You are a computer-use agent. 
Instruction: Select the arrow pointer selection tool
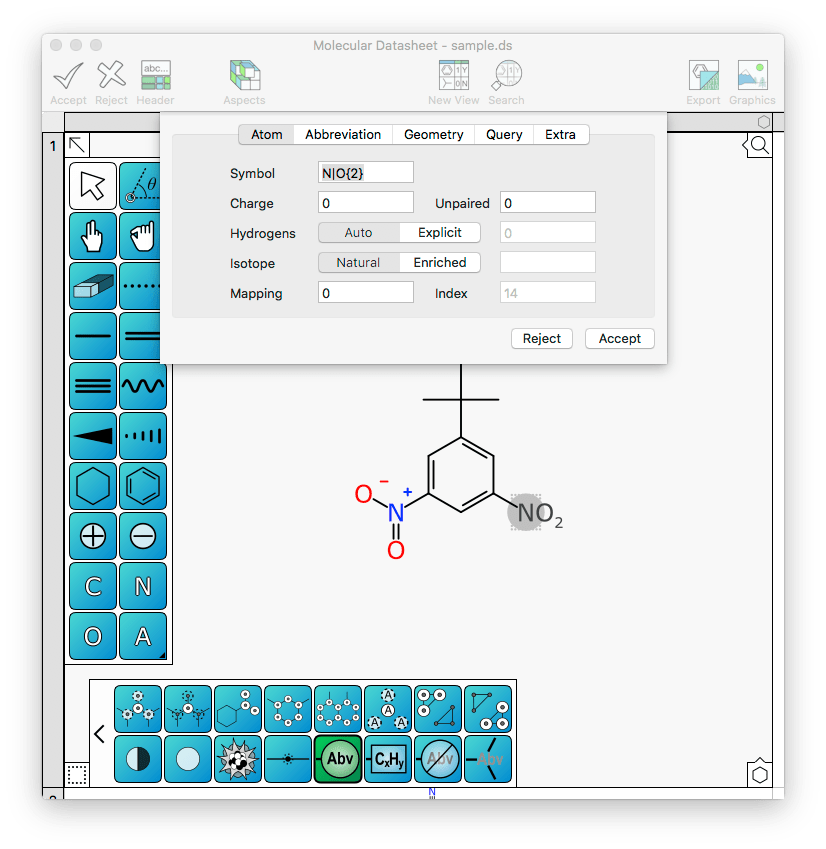point(93,186)
